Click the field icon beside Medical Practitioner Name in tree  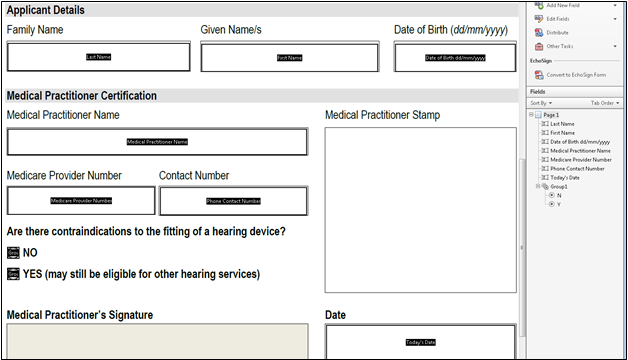coord(545,151)
